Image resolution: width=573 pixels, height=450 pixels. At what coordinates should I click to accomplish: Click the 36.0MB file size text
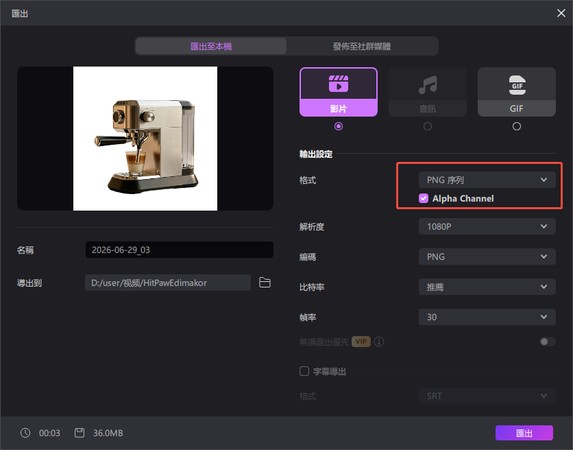click(x=108, y=433)
